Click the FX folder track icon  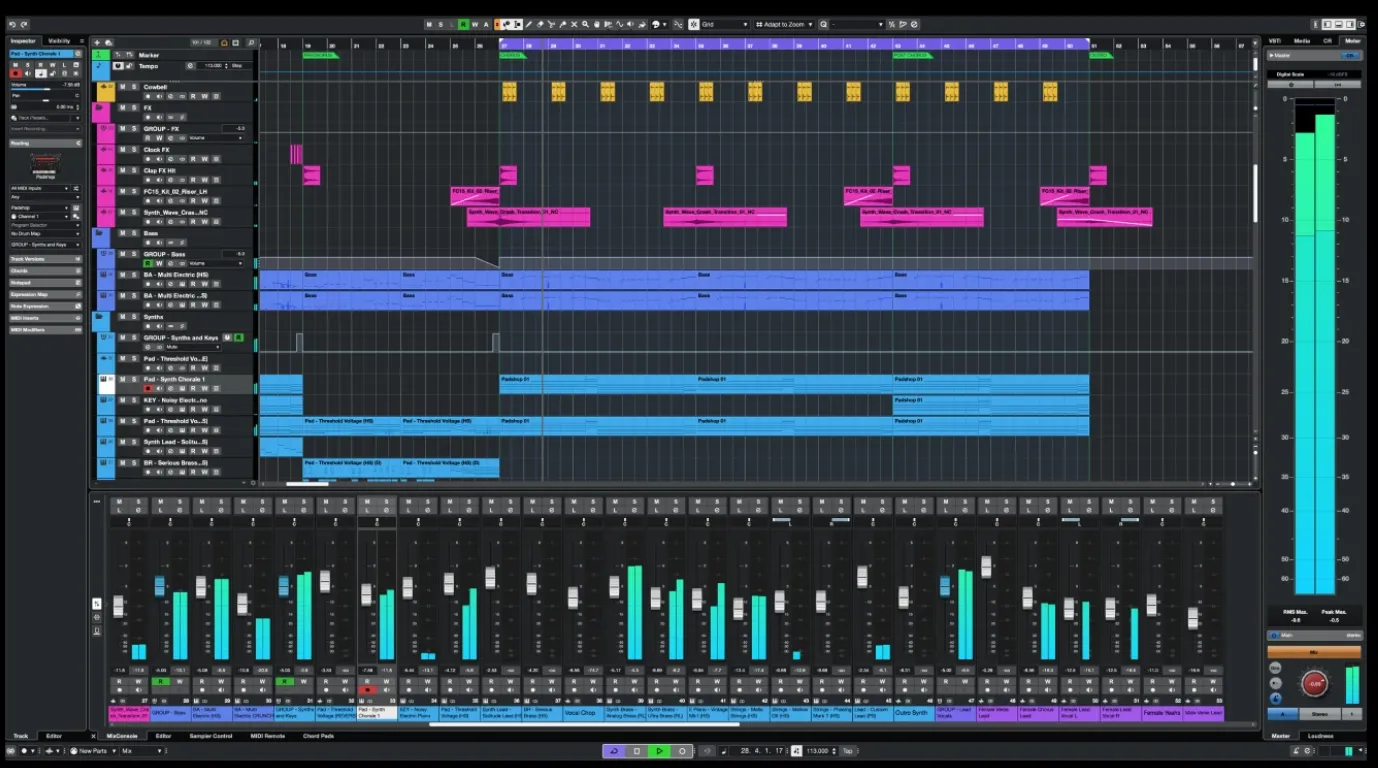pos(99,108)
